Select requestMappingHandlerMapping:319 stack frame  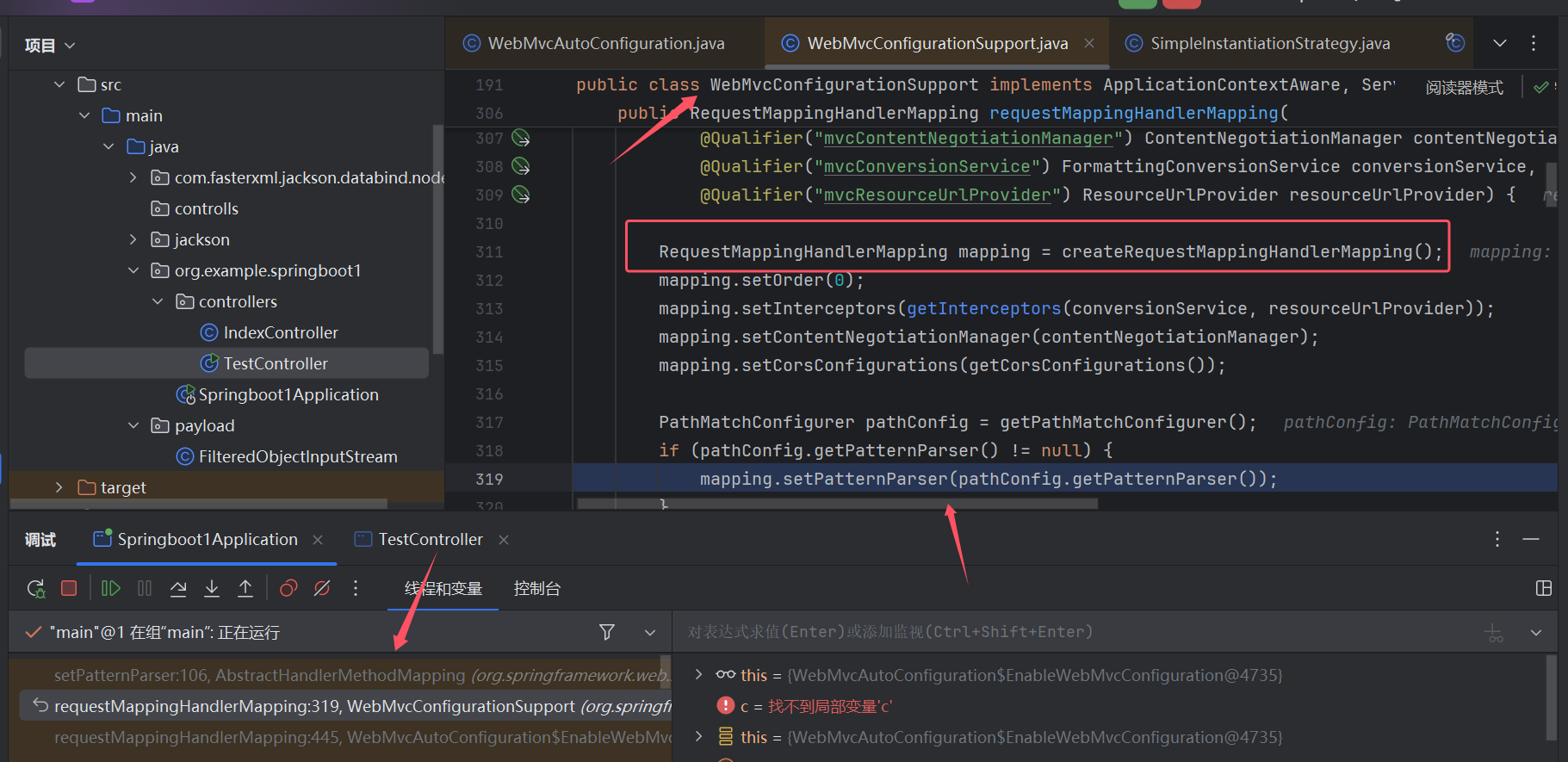point(344,706)
